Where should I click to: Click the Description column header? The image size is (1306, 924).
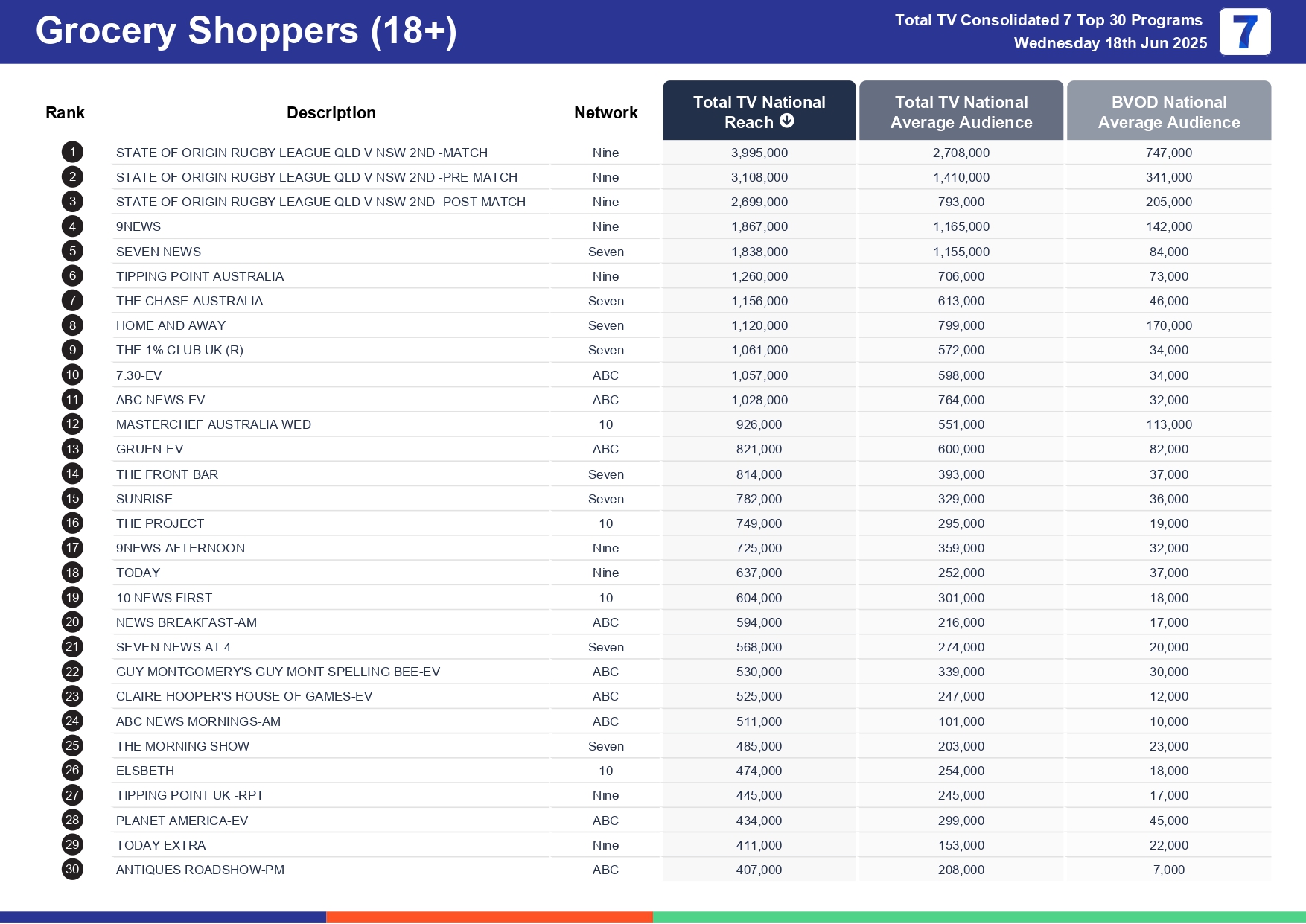pyautogui.click(x=331, y=112)
